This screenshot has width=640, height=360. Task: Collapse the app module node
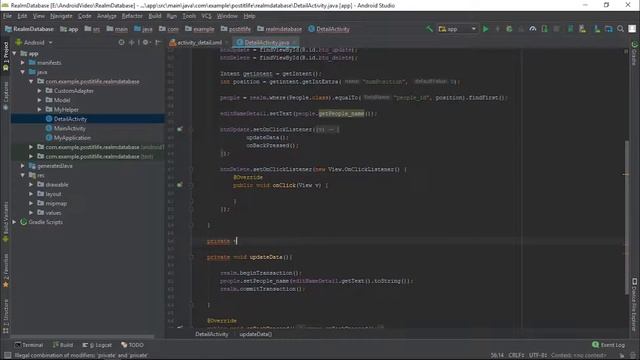(x=14, y=53)
